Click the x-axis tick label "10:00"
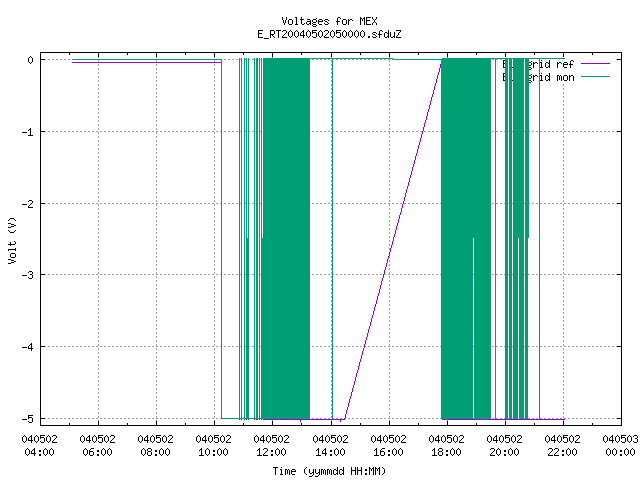The height and width of the screenshot is (480, 640). [213, 452]
